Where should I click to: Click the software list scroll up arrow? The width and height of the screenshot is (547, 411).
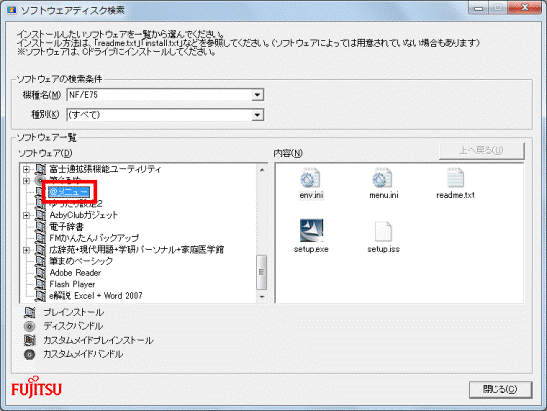point(262,170)
